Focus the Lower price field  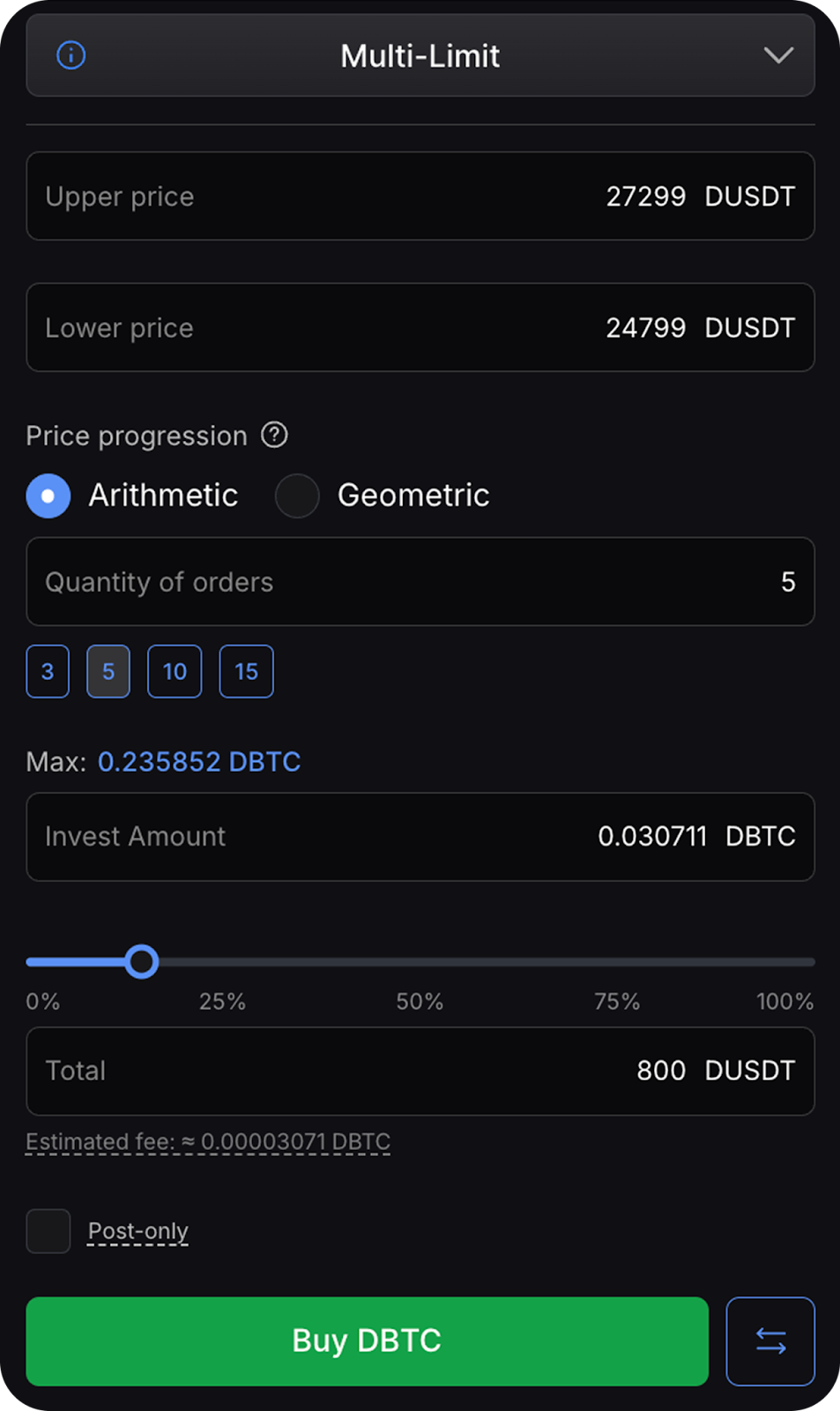tap(420, 327)
